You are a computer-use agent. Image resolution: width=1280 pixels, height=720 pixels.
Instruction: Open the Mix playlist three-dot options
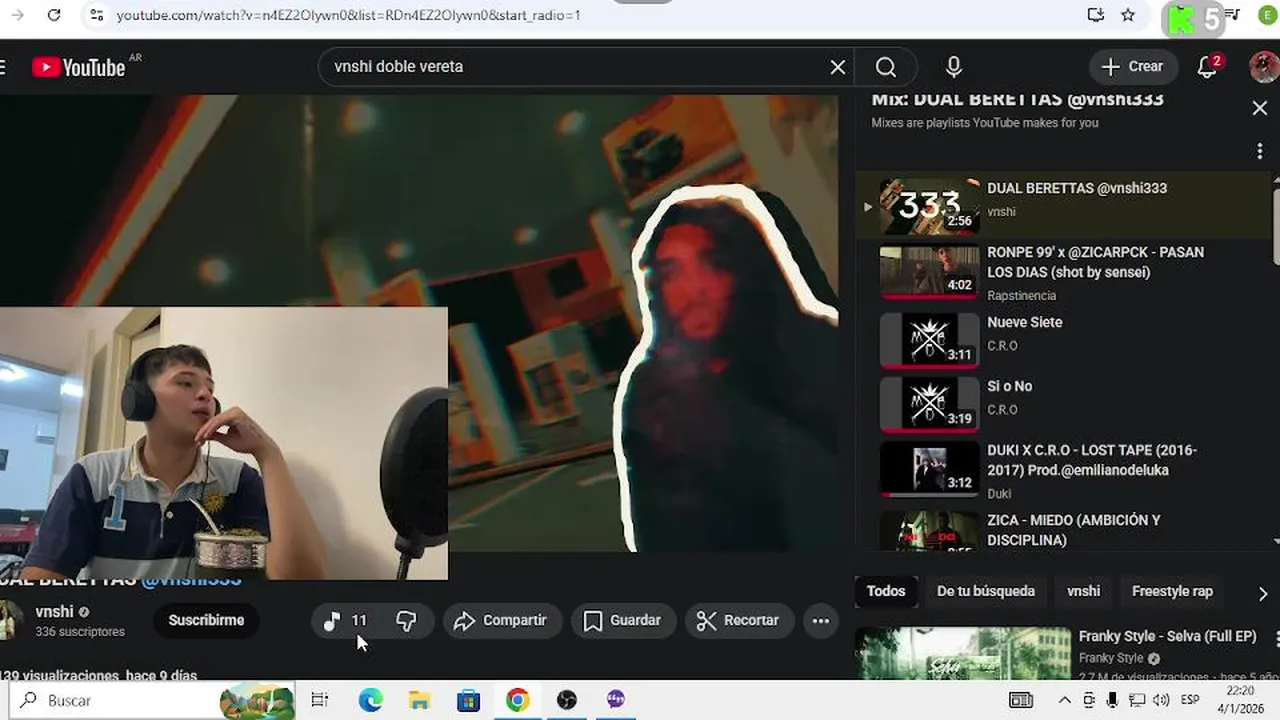(x=1260, y=151)
